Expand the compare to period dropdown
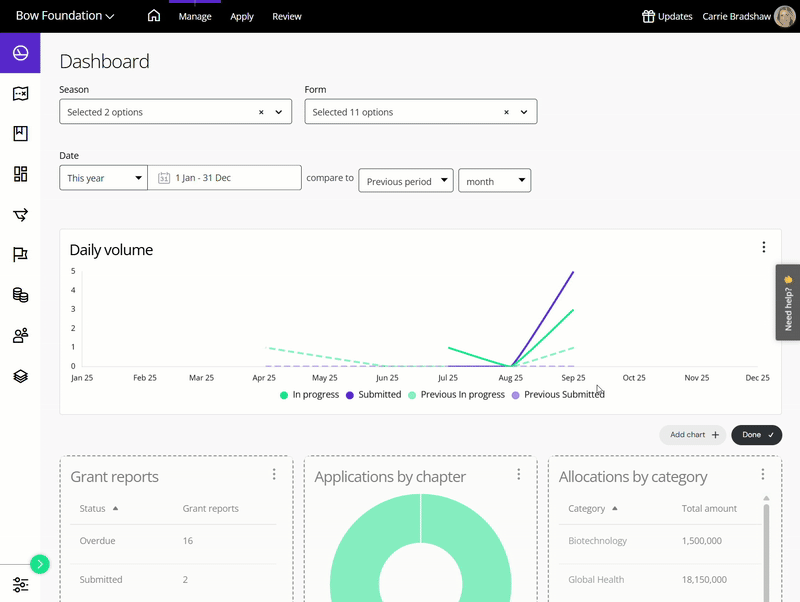 tap(405, 181)
